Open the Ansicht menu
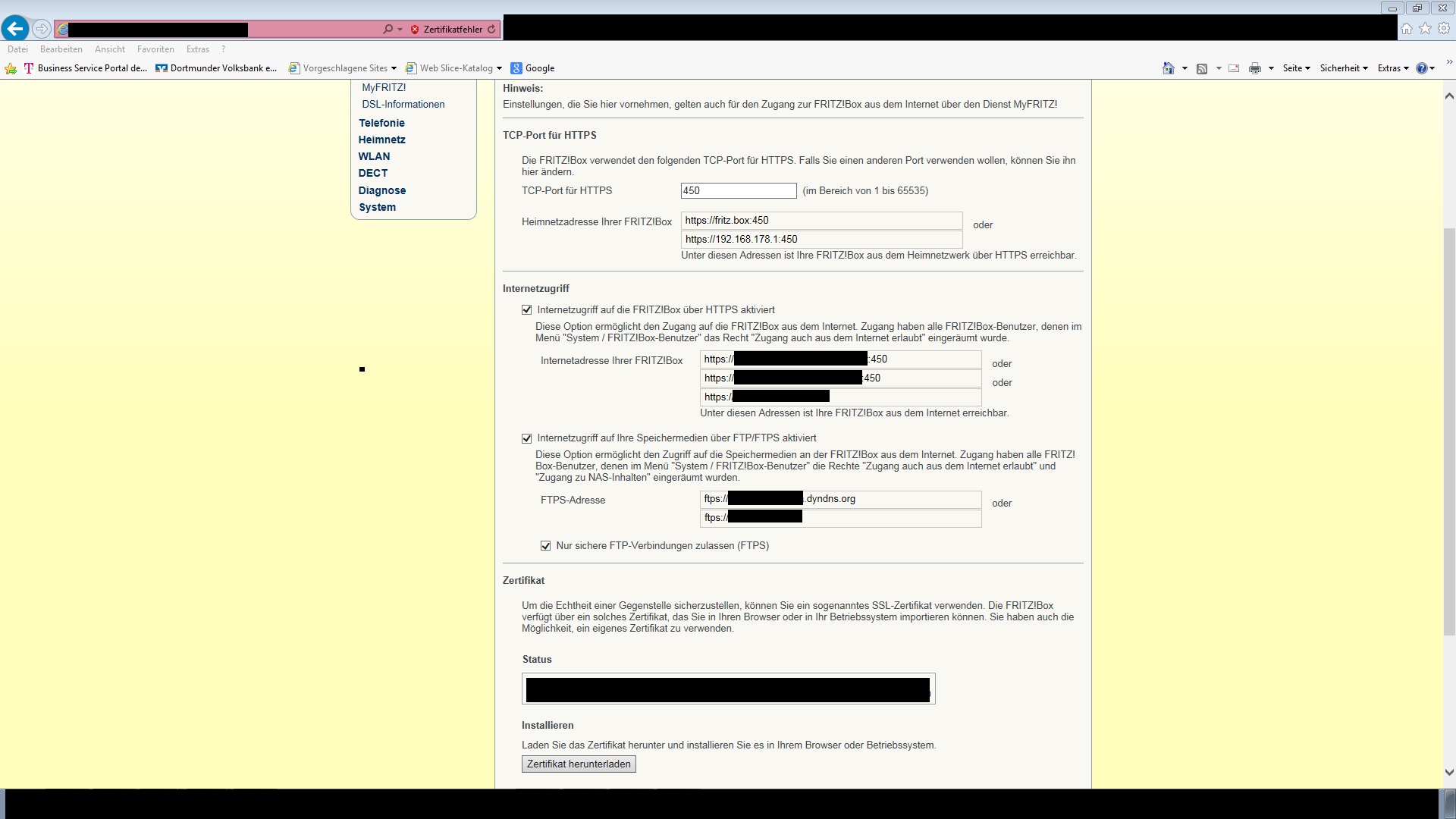 110,49
